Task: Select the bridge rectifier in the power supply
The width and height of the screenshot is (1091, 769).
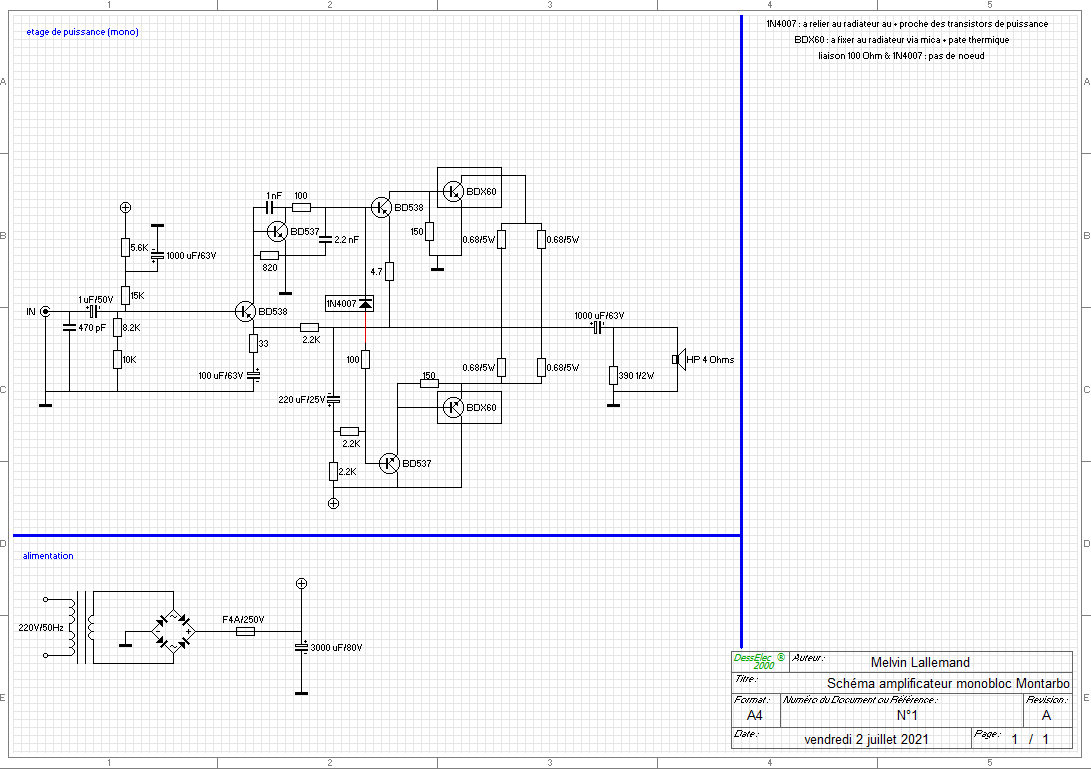Action: pos(173,632)
